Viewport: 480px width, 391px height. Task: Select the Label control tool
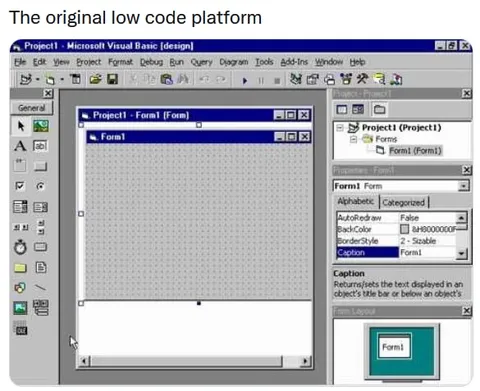(x=20, y=146)
